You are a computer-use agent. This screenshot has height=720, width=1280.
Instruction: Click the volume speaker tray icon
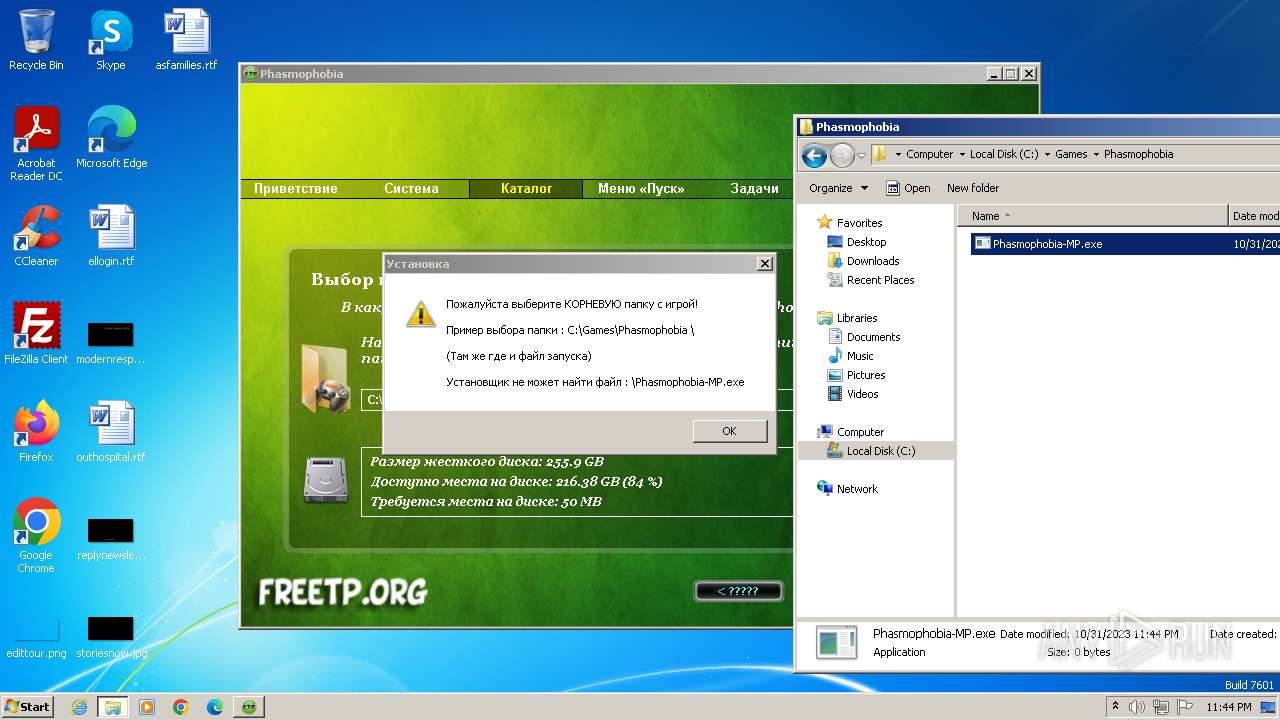click(1136, 707)
